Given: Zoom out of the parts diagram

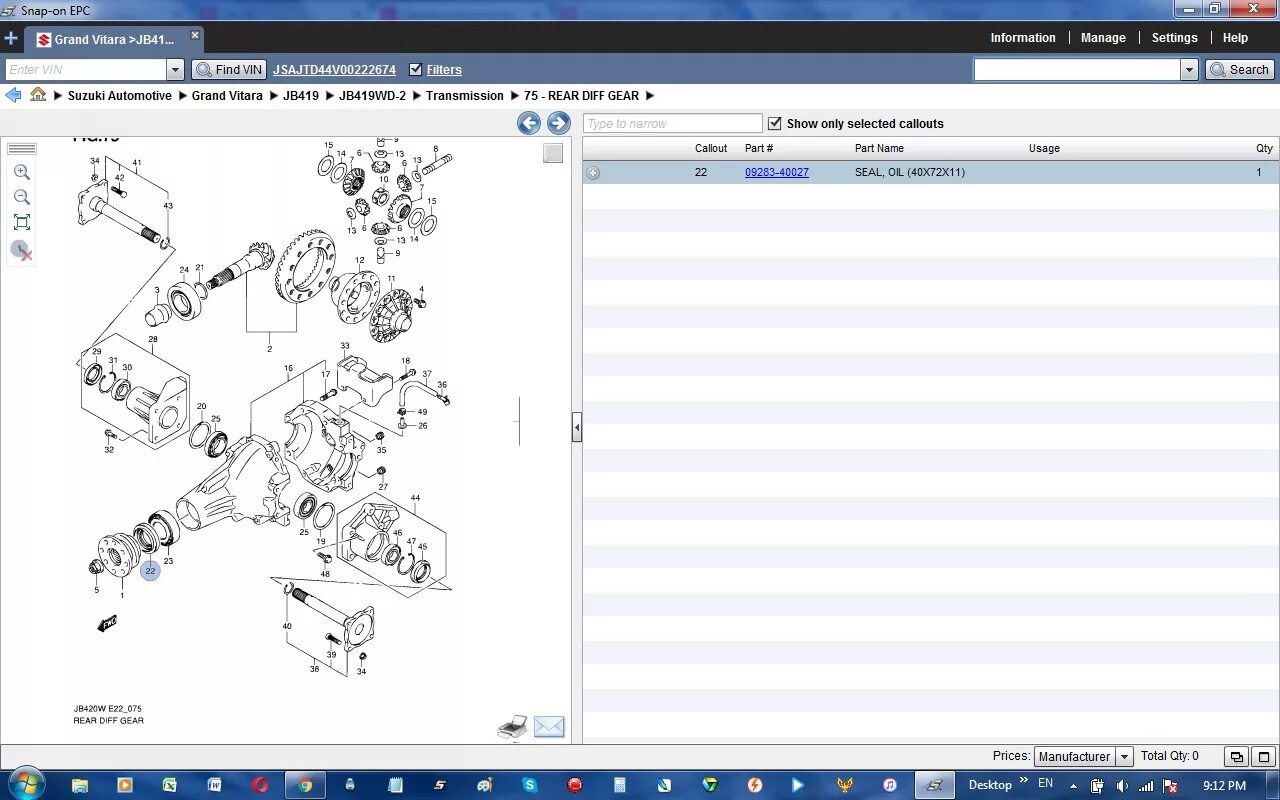Looking at the screenshot, I should pos(22,197).
